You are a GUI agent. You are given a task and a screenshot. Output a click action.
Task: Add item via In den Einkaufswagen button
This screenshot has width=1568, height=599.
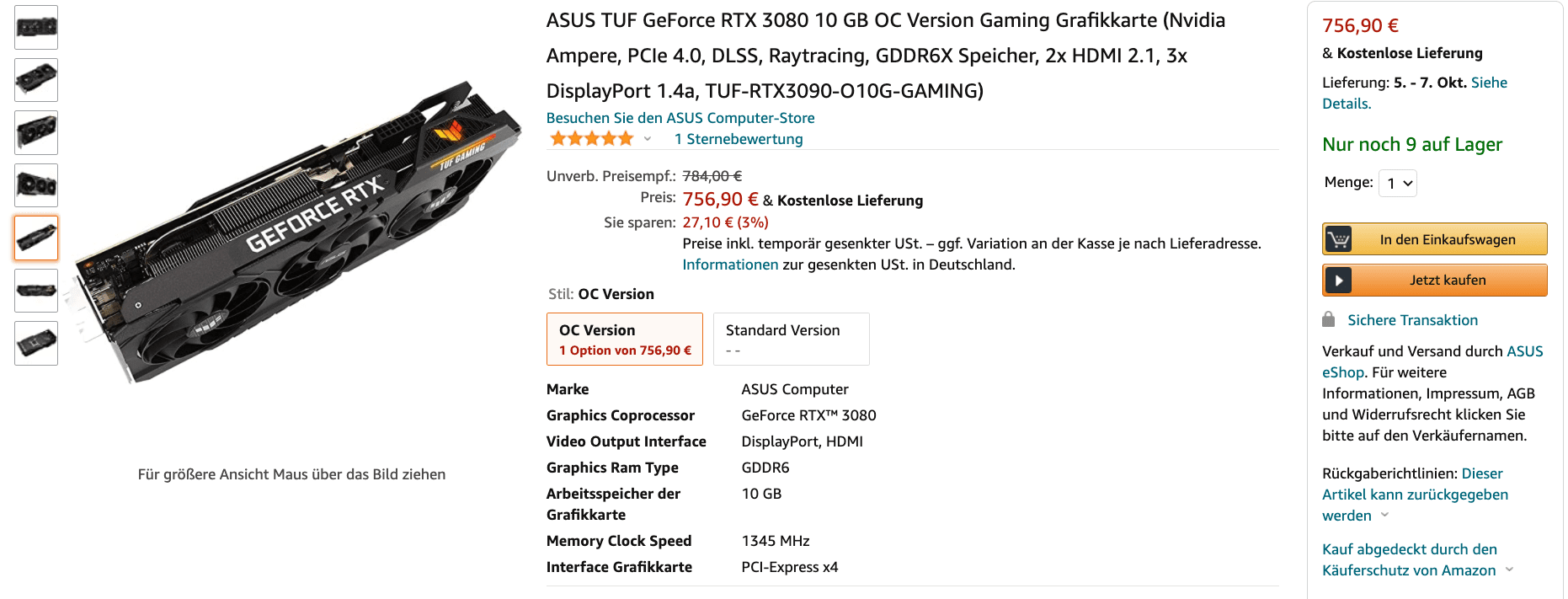[x=1448, y=239]
